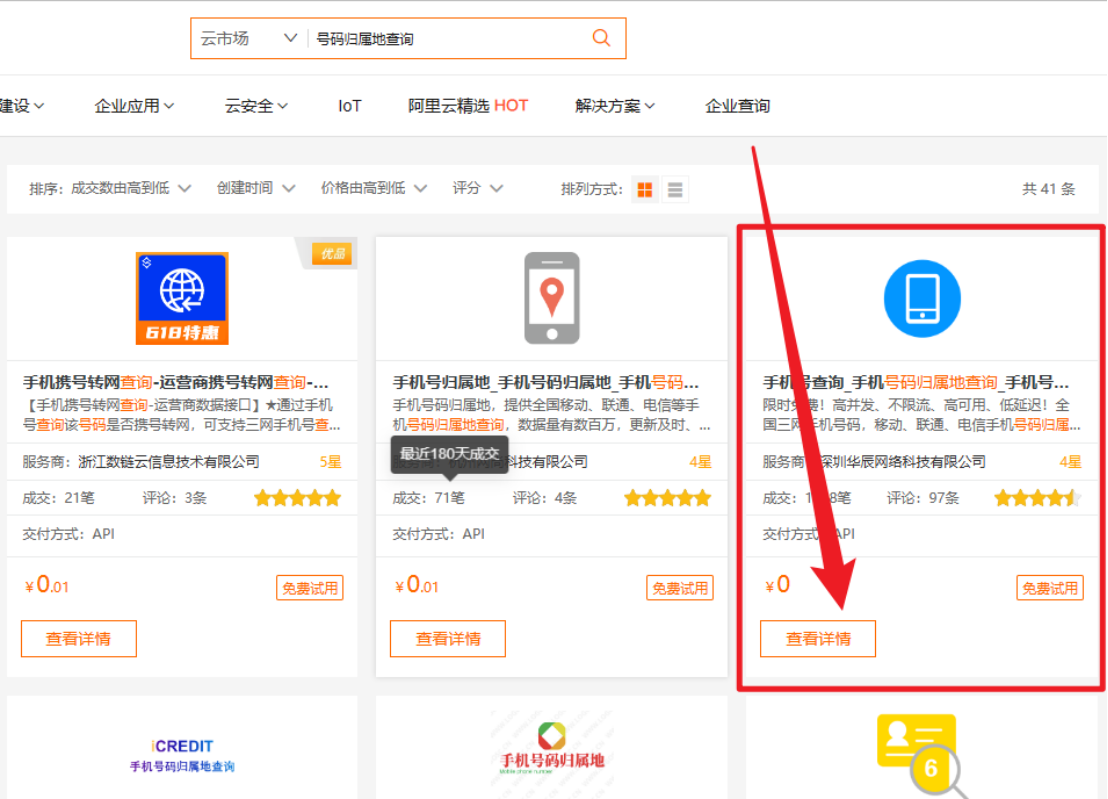Sort by 成交数由高到低
The width and height of the screenshot is (1108, 799).
(130, 189)
